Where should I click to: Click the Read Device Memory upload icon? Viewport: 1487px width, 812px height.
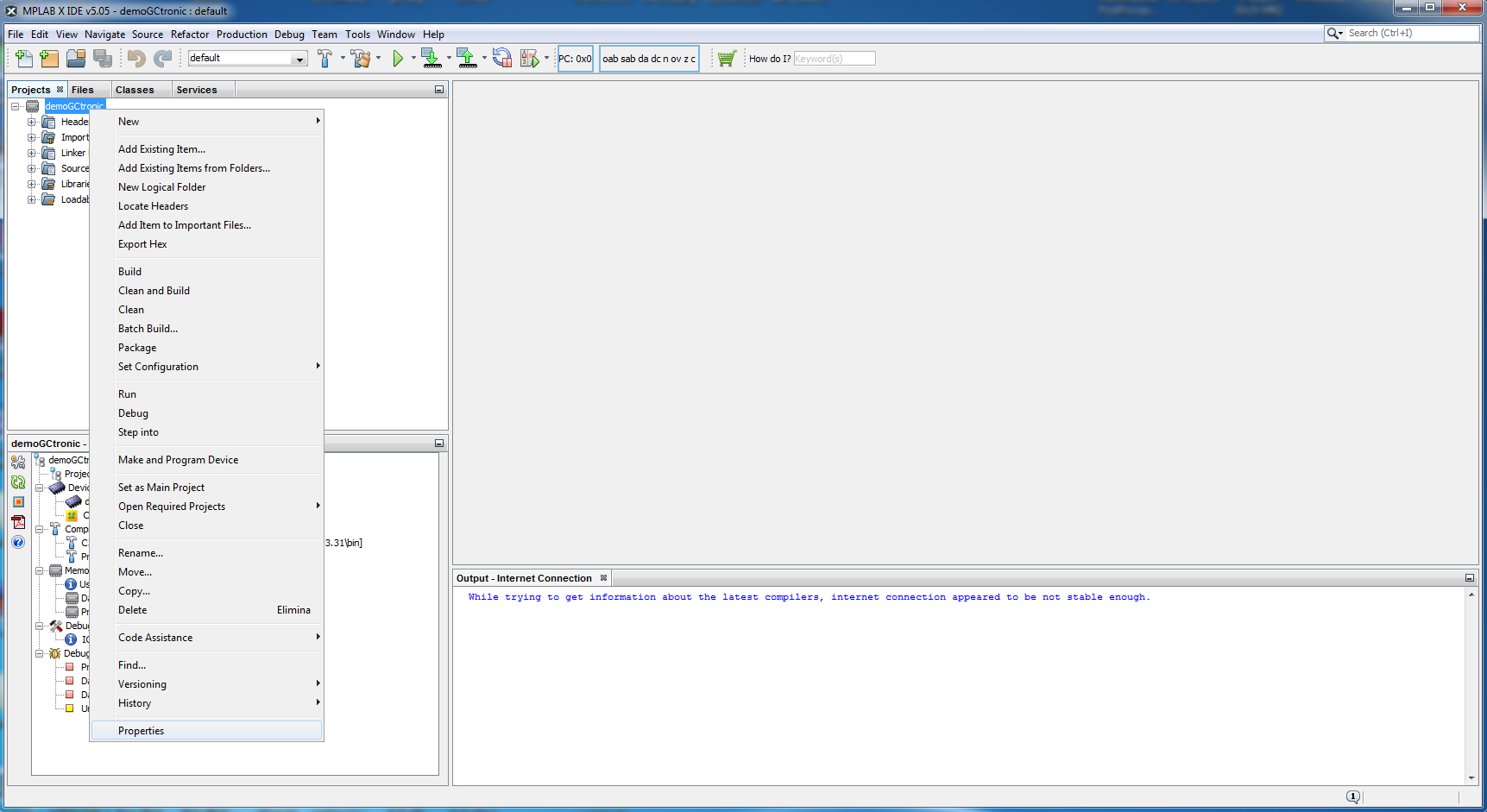tap(466, 59)
